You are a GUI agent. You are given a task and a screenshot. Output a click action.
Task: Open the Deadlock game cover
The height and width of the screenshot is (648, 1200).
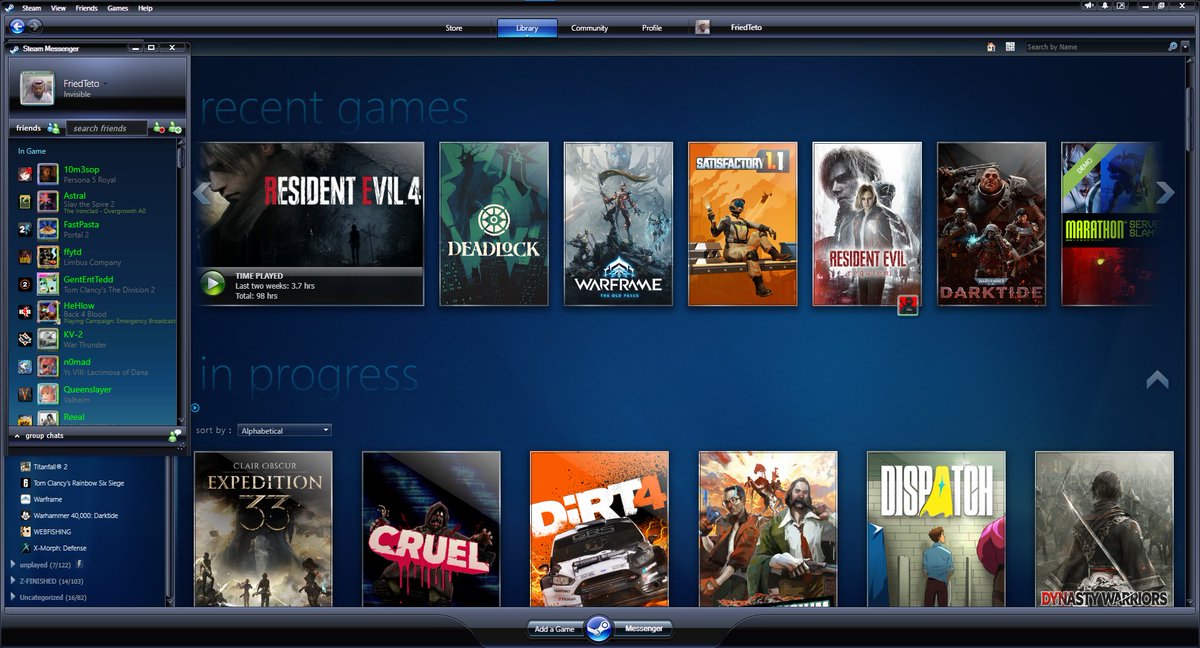(494, 224)
